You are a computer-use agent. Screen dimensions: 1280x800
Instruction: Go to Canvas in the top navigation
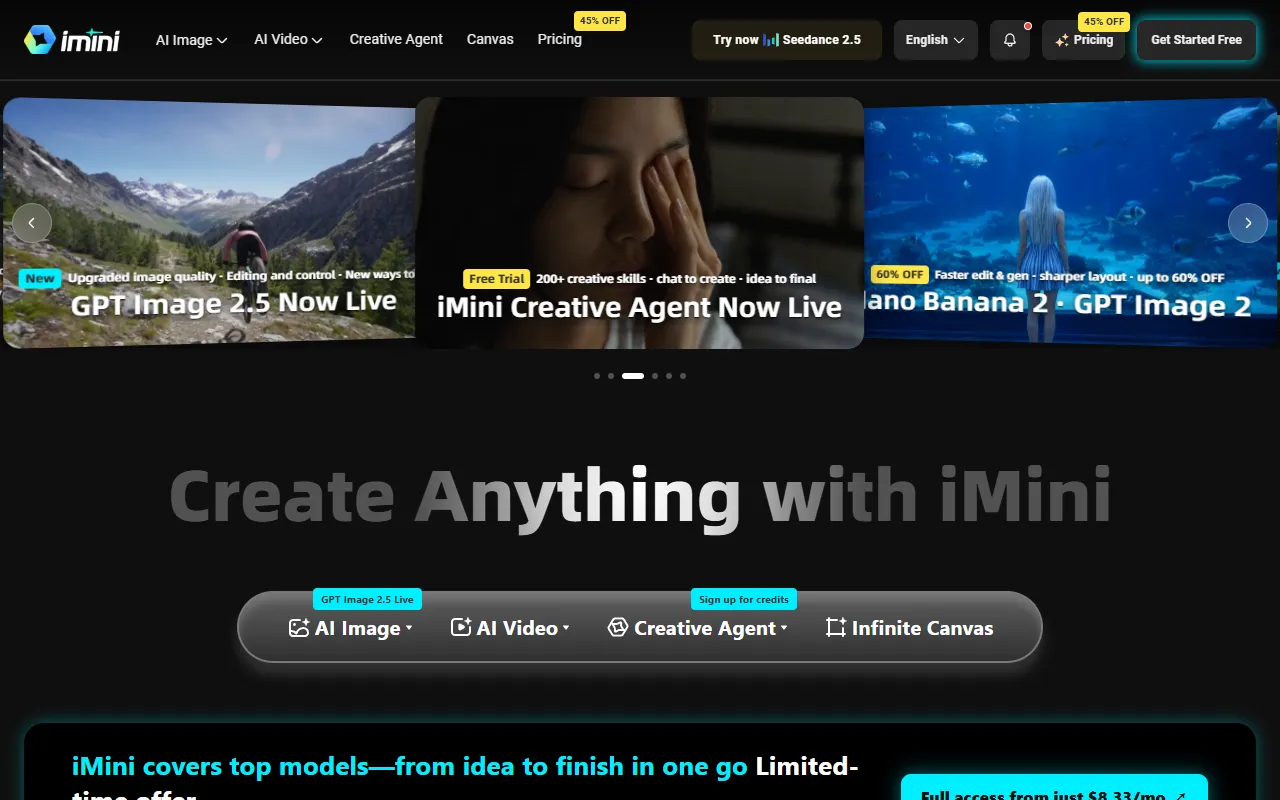[490, 39]
